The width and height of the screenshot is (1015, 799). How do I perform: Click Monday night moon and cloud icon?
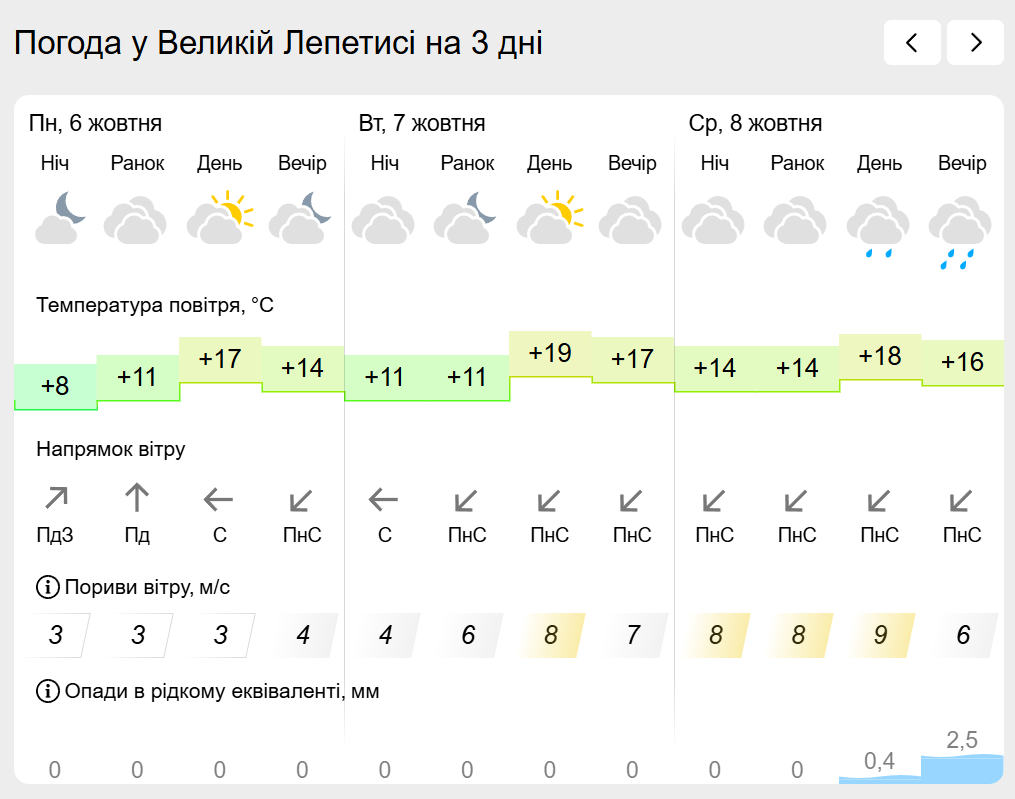[60, 218]
